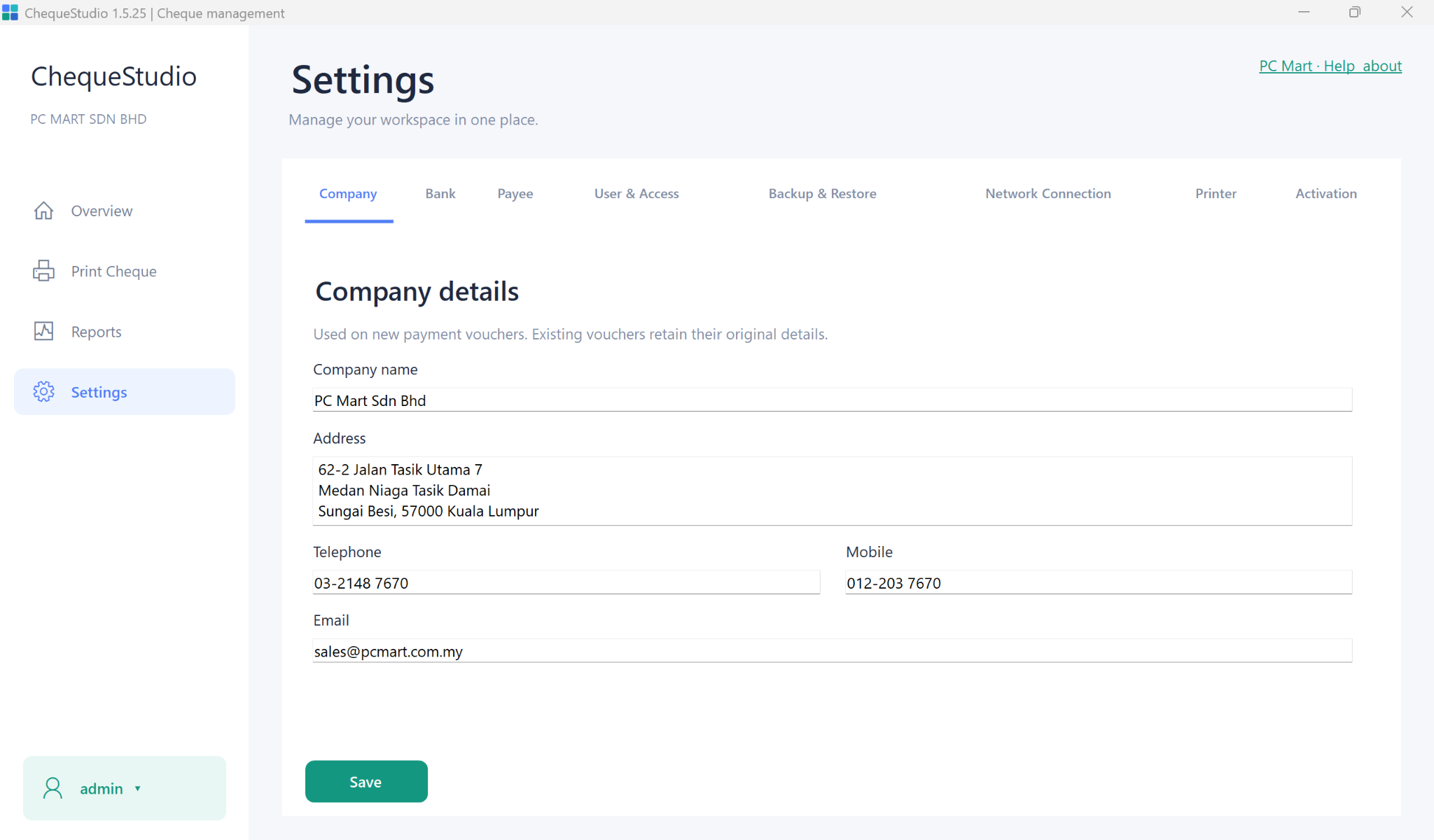
Task: Open the Reports sidebar label
Action: coord(96,332)
